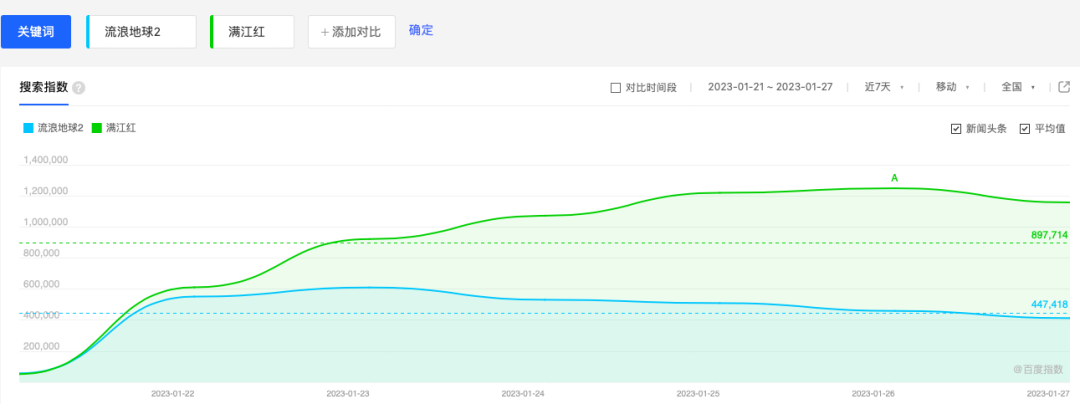Open the share/export icon at top right

click(x=1064, y=87)
